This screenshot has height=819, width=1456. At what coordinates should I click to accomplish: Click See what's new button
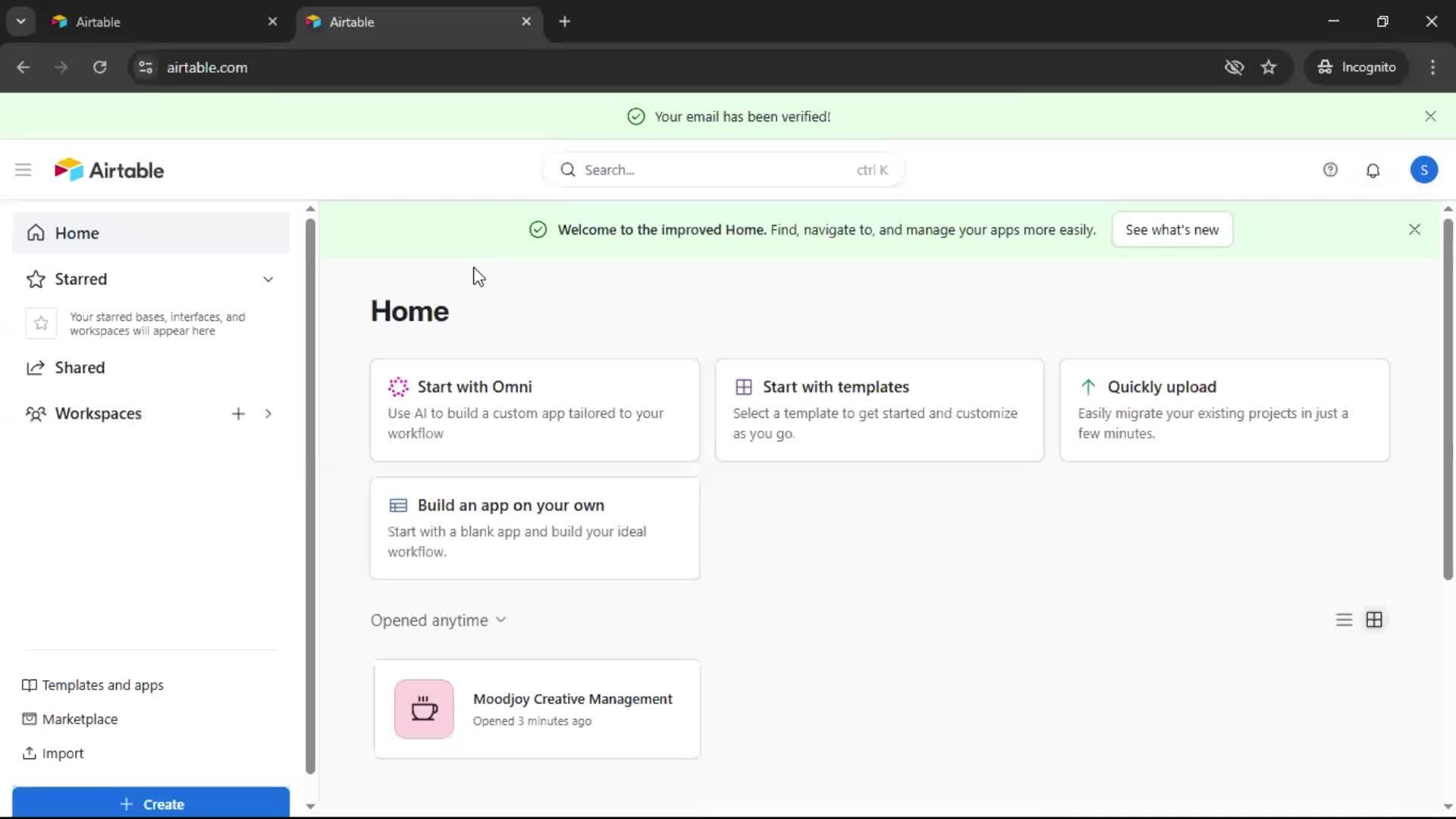click(x=1172, y=229)
